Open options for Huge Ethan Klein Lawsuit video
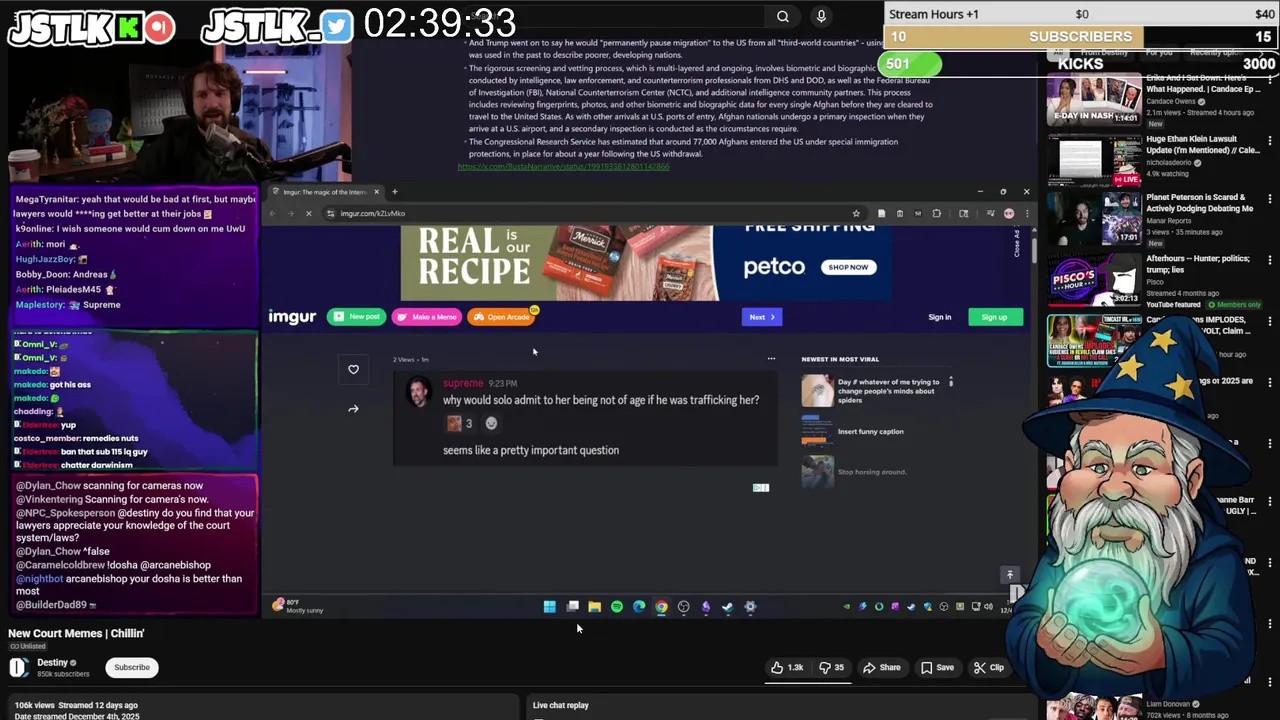Screen dimensions: 1280x720 (x=1270, y=142)
